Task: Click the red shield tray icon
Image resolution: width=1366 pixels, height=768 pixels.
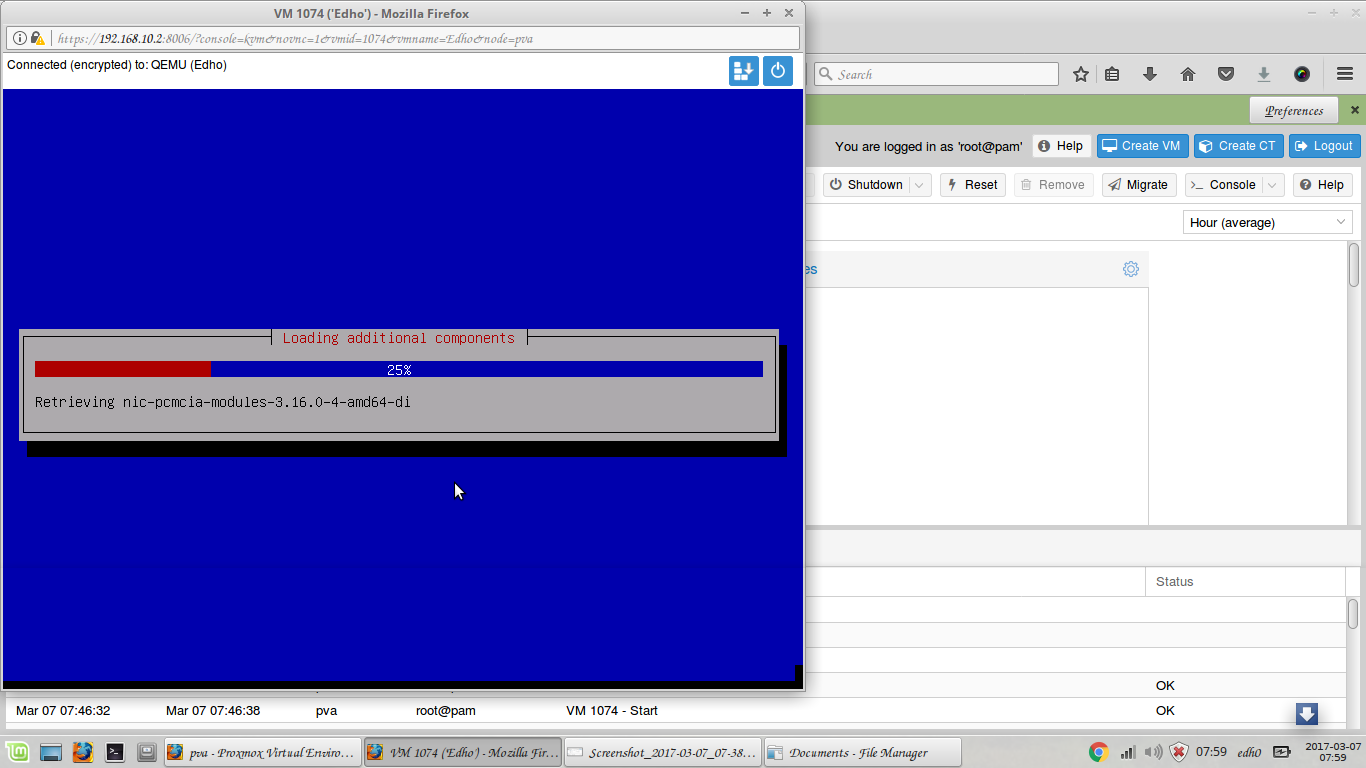Action: pyautogui.click(x=1179, y=752)
